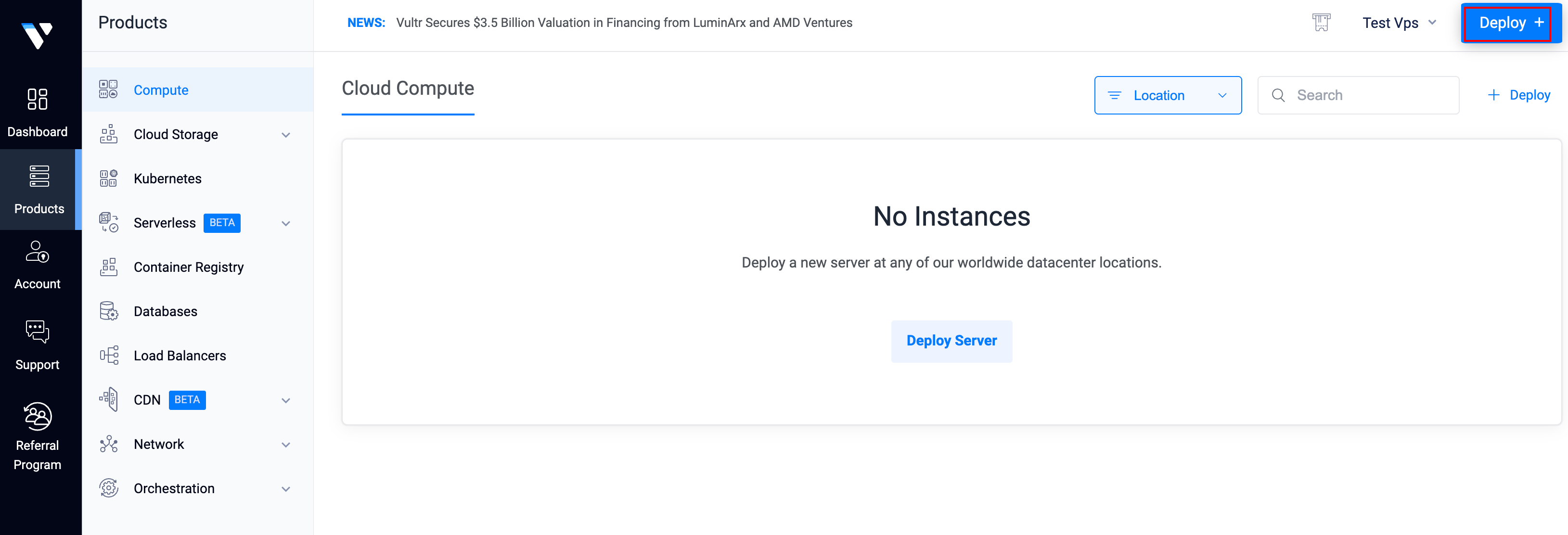The height and width of the screenshot is (535, 1568).
Task: Click the blue Deploy + button
Action: pos(1511,23)
